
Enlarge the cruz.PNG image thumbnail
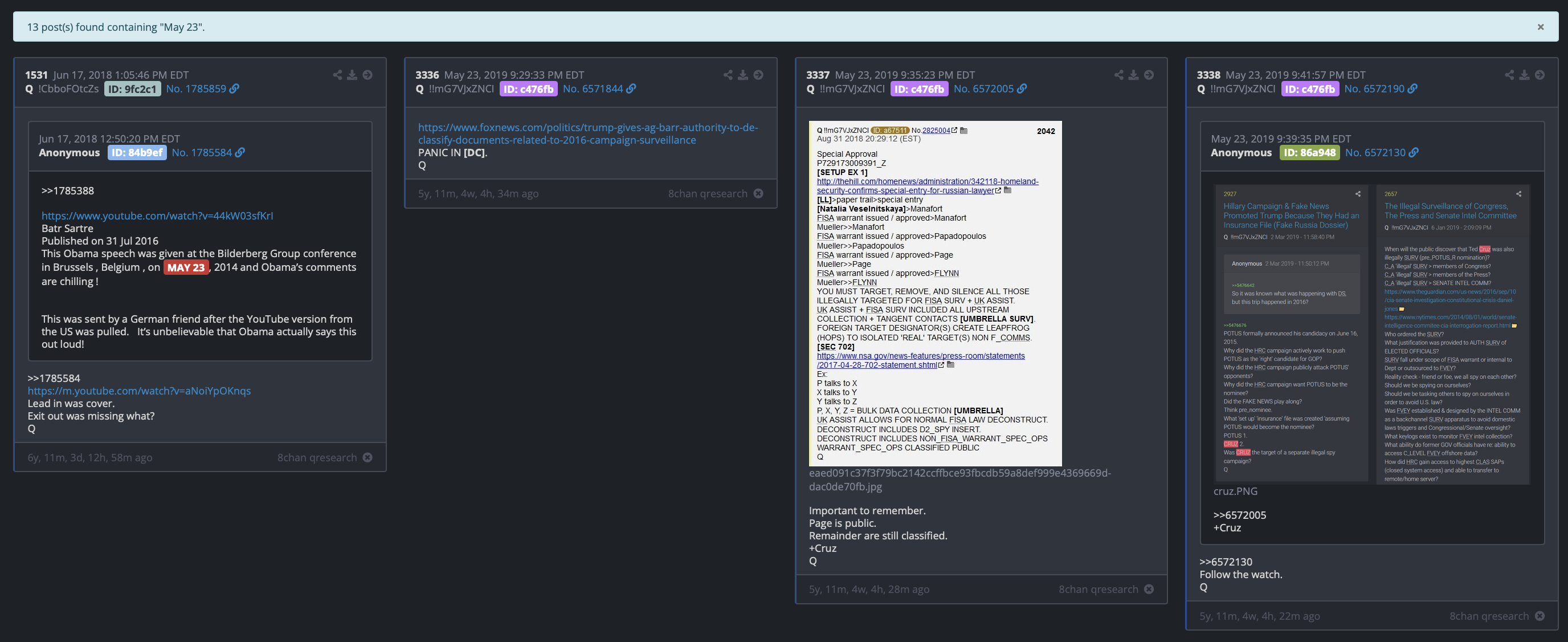[x=1372, y=334]
